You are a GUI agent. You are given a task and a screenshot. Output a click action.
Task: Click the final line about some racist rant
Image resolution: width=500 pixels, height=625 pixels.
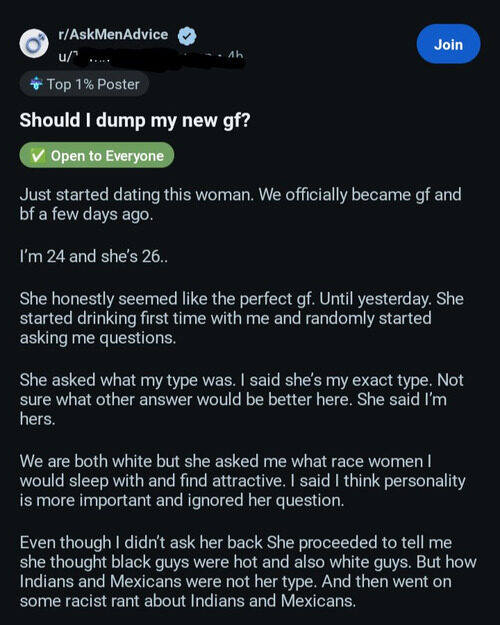coord(188,601)
